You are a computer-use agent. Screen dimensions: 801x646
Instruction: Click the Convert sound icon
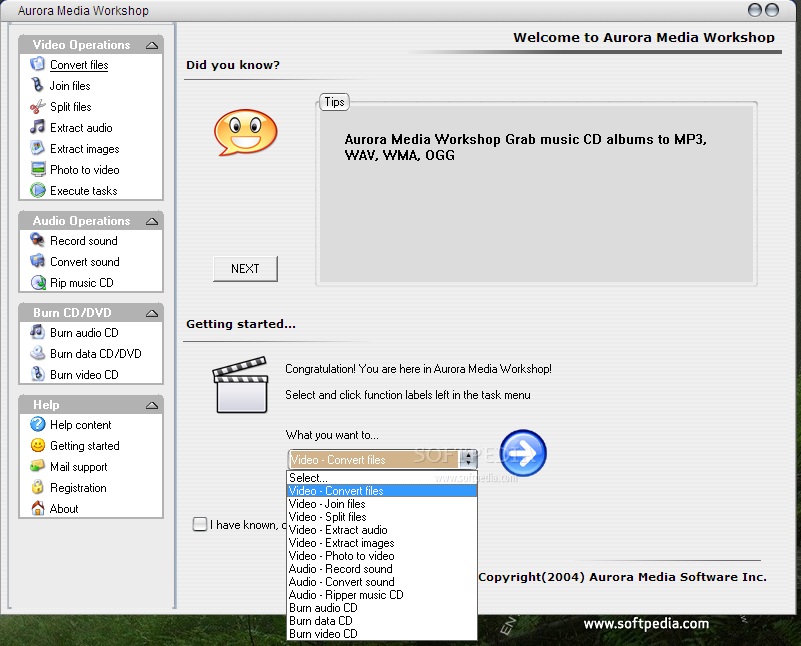[x=37, y=261]
